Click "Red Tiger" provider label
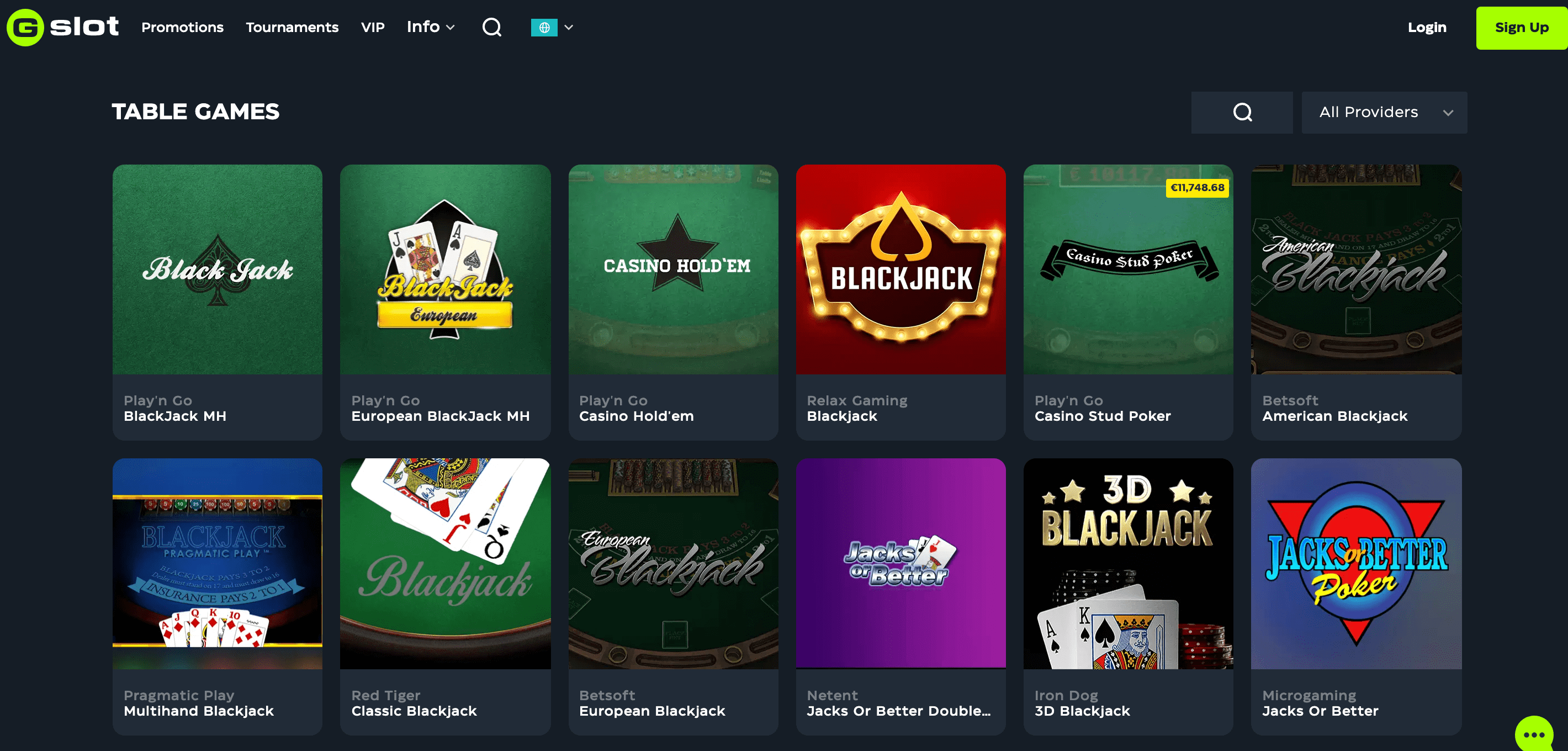The image size is (1568, 751). tap(385, 695)
